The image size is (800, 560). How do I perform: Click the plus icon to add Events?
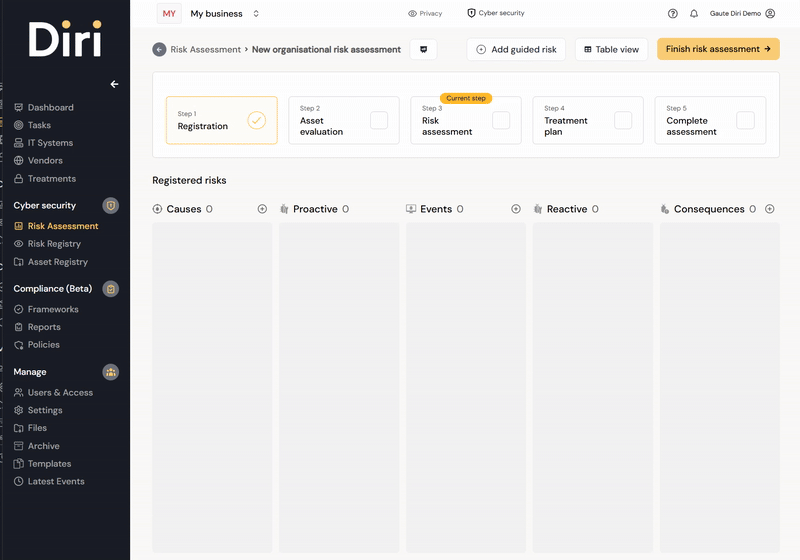point(516,209)
